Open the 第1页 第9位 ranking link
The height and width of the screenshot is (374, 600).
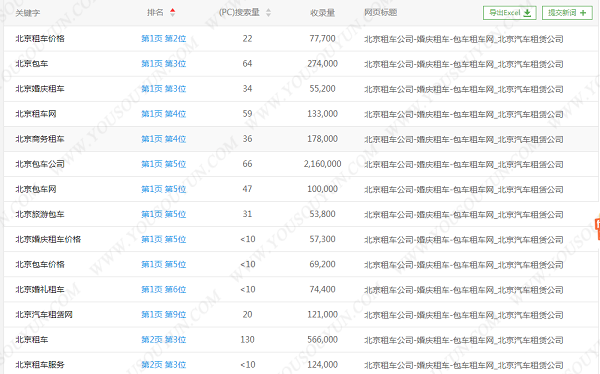(163, 315)
